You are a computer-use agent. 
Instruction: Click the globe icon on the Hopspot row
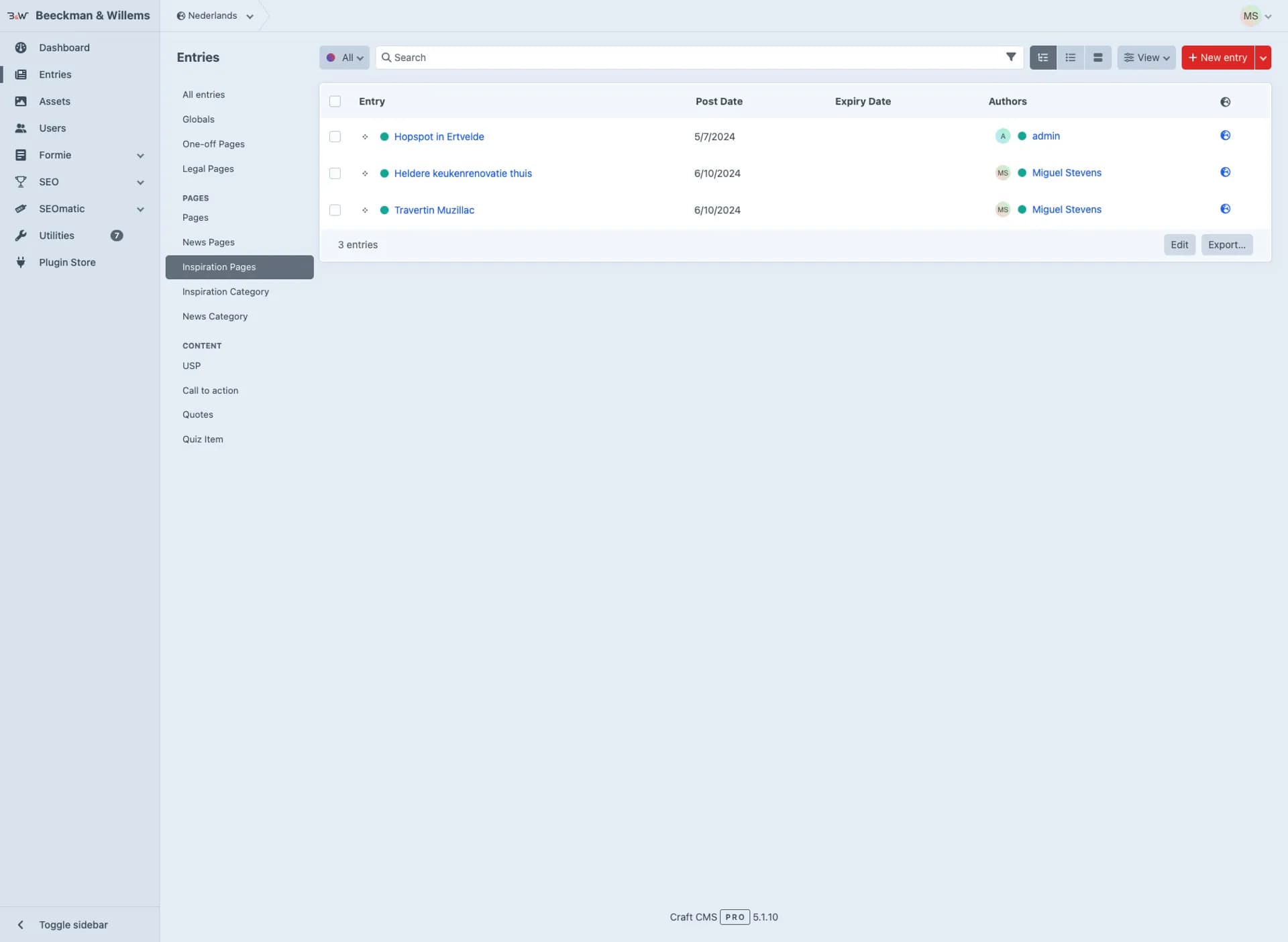click(1225, 135)
